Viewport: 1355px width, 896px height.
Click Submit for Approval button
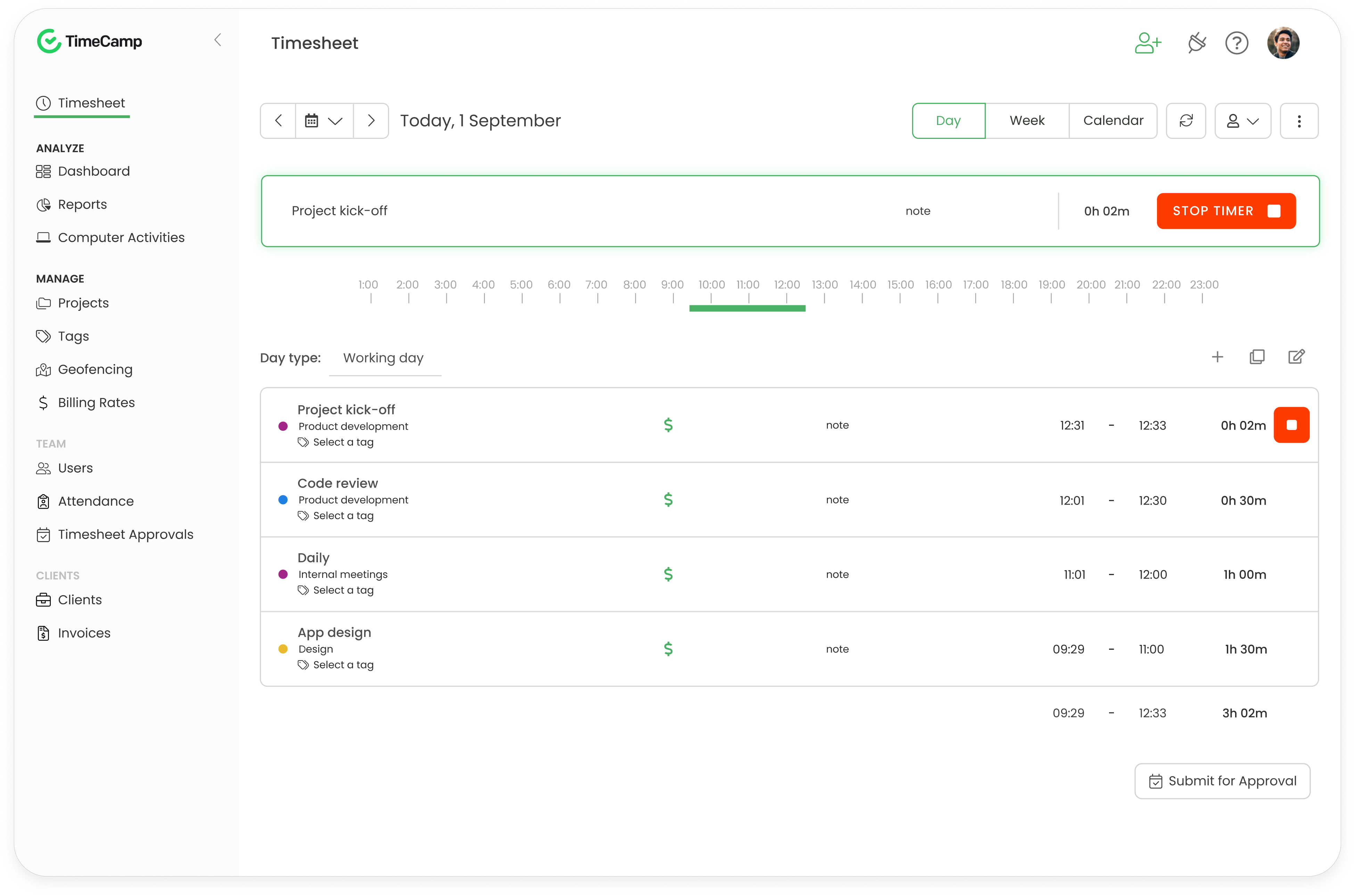click(1222, 781)
